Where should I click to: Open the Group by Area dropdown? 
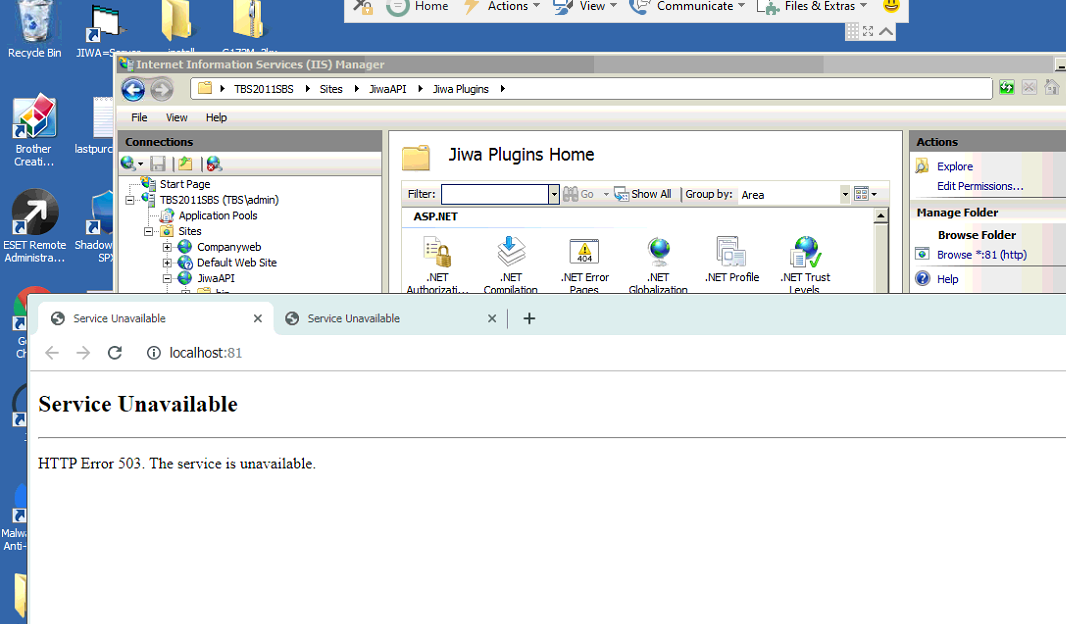click(x=845, y=195)
